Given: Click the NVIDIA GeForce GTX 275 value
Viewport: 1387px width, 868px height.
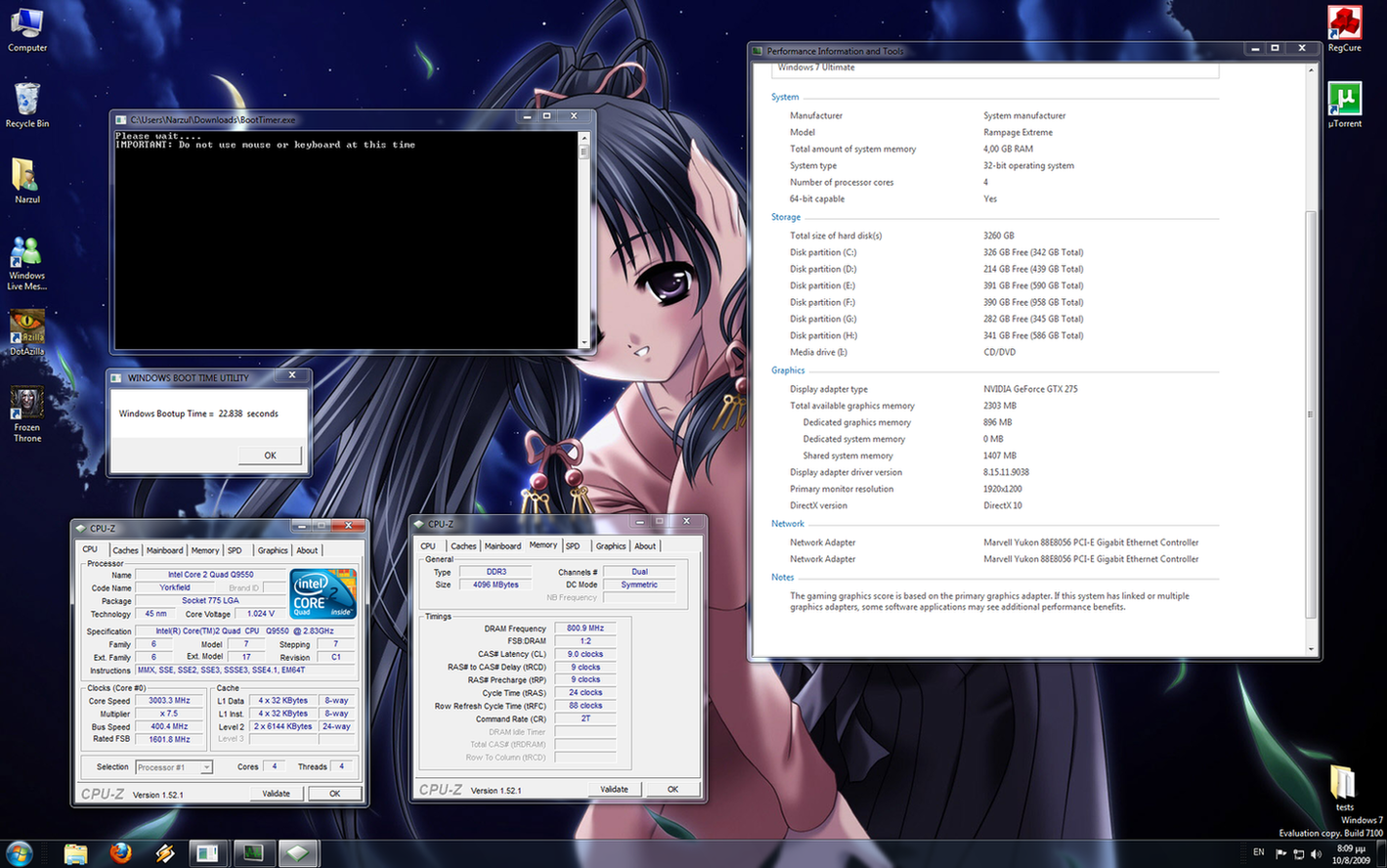Looking at the screenshot, I should pyautogui.click(x=1030, y=389).
